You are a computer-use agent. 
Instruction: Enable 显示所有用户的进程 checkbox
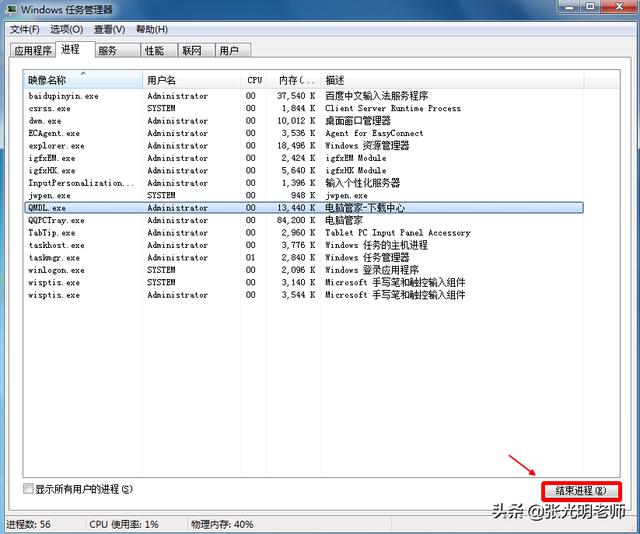(x=28, y=489)
